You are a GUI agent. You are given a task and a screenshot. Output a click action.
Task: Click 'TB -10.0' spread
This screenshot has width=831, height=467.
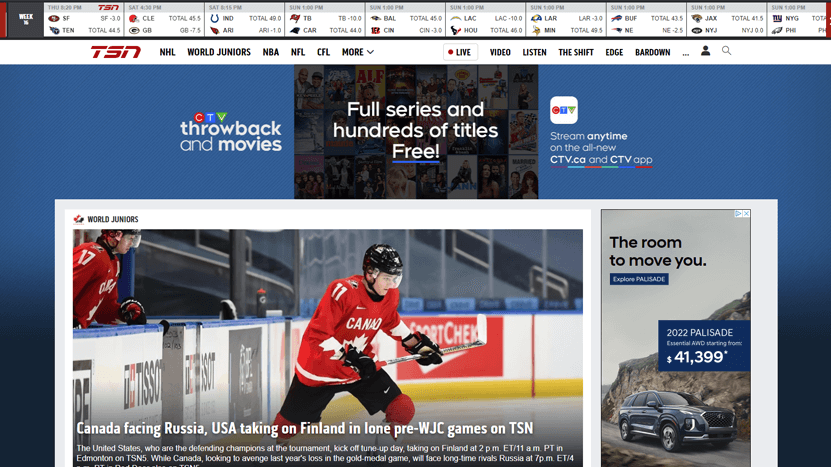tap(350, 19)
